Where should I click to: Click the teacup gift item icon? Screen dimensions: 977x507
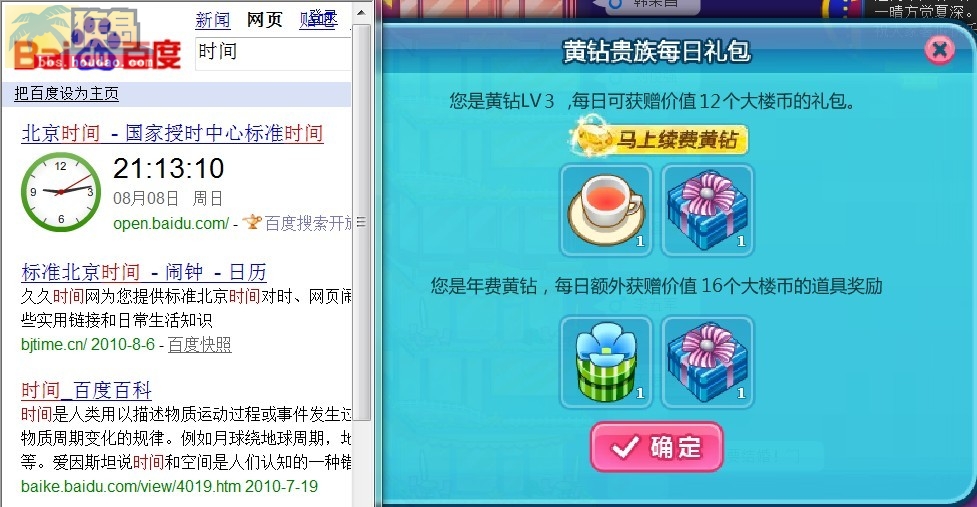[x=606, y=211]
